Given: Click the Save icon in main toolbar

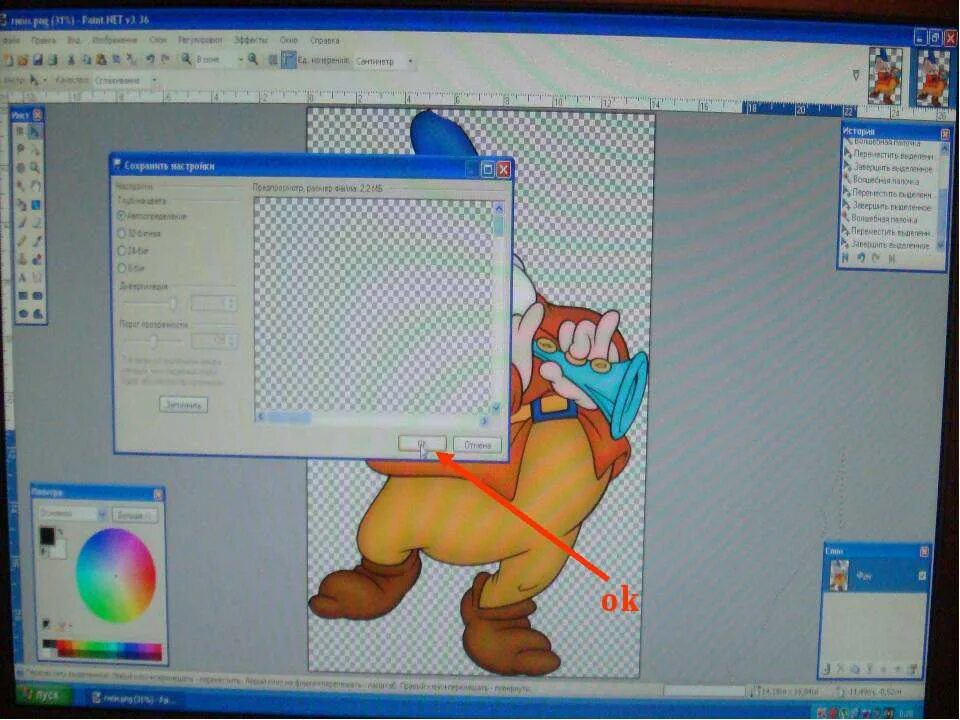Looking at the screenshot, I should (x=37, y=60).
